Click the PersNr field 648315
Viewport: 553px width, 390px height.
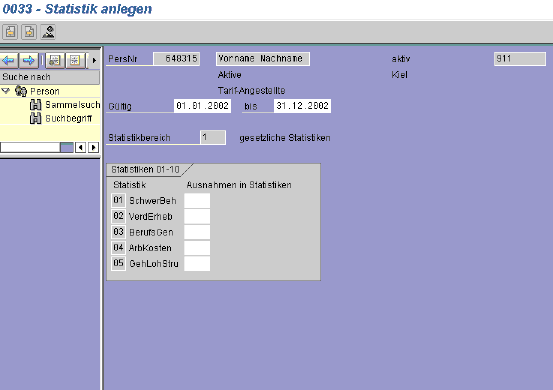click(177, 59)
